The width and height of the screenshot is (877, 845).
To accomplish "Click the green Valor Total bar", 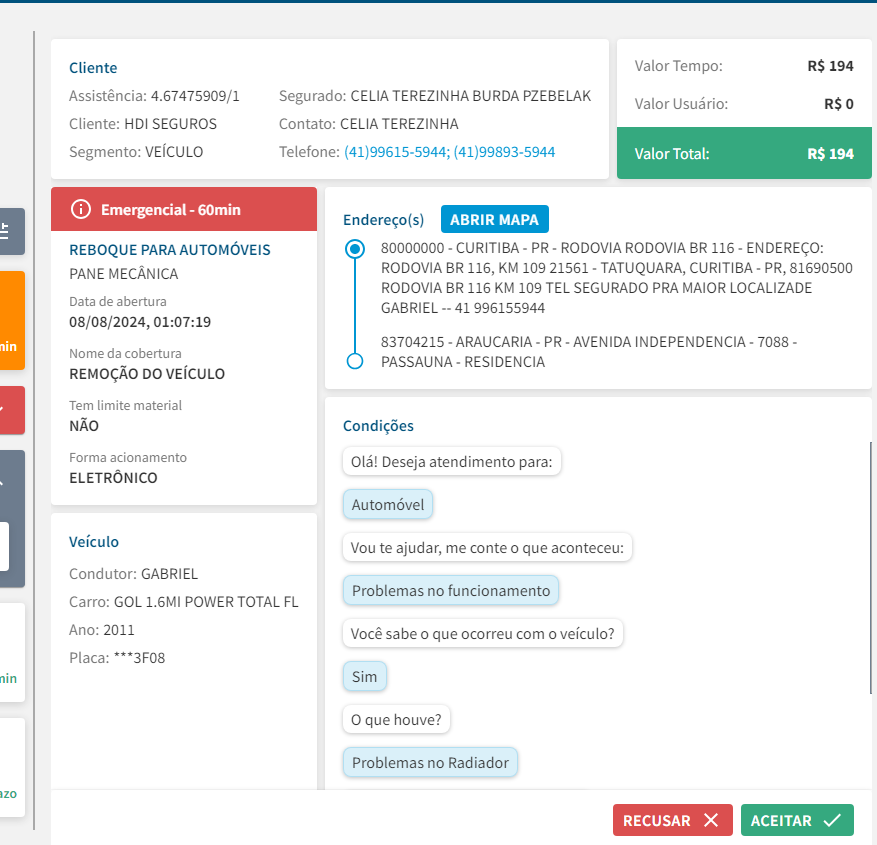I will click(744, 154).
